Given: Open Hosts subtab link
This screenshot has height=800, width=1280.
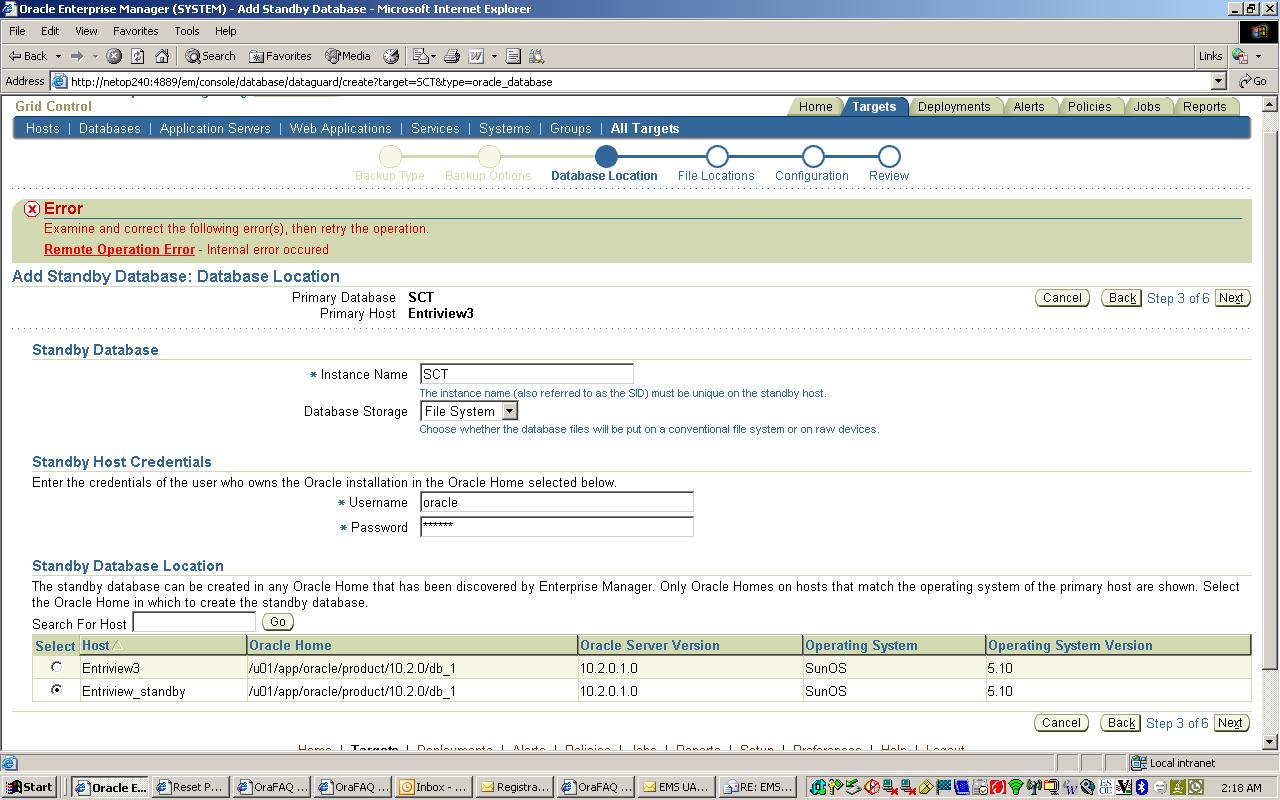Looking at the screenshot, I should pyautogui.click(x=42, y=128).
